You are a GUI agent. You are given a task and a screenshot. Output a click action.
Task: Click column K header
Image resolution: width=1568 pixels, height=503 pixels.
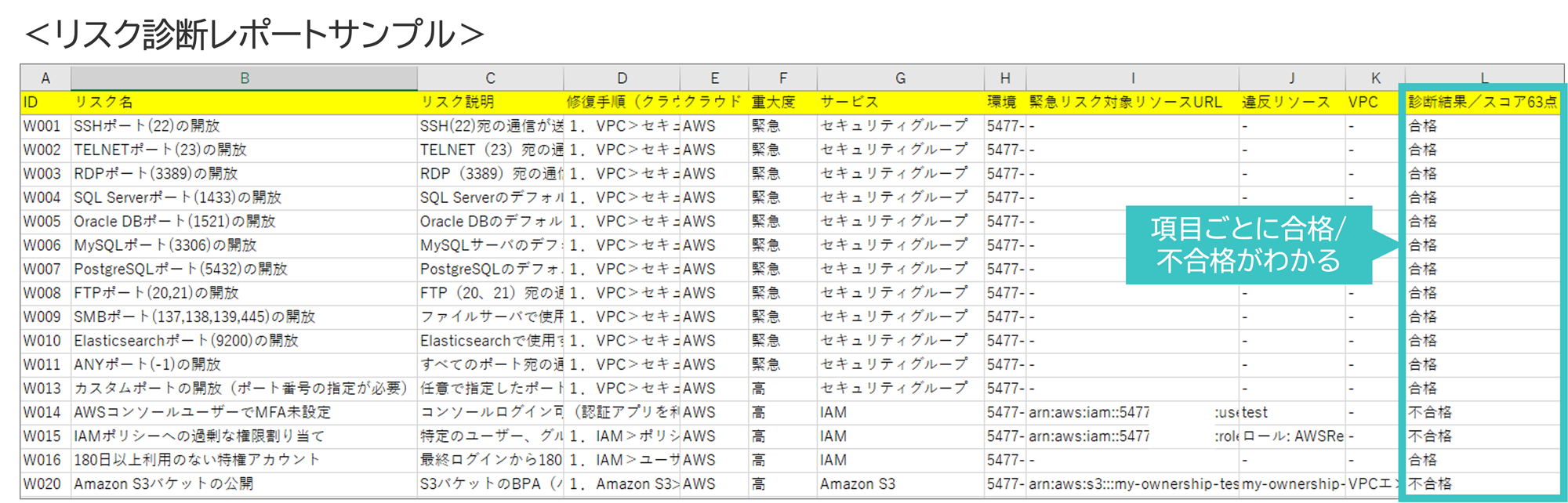point(1375,78)
